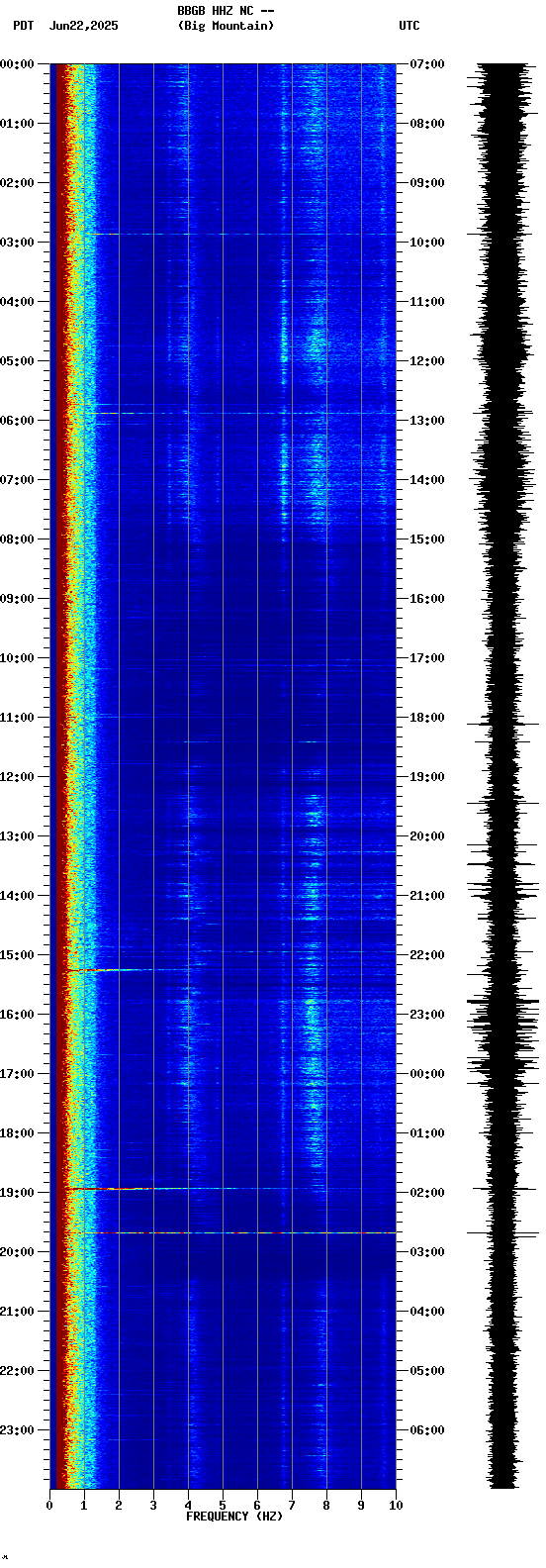546x1568 pixels.
Task: Pick the '21:00' label on UTC axis
Action: (427, 896)
